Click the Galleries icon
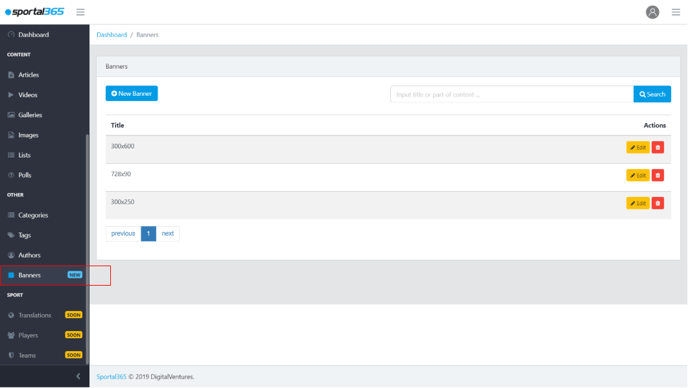Viewport: 688px width, 388px height. tap(11, 115)
